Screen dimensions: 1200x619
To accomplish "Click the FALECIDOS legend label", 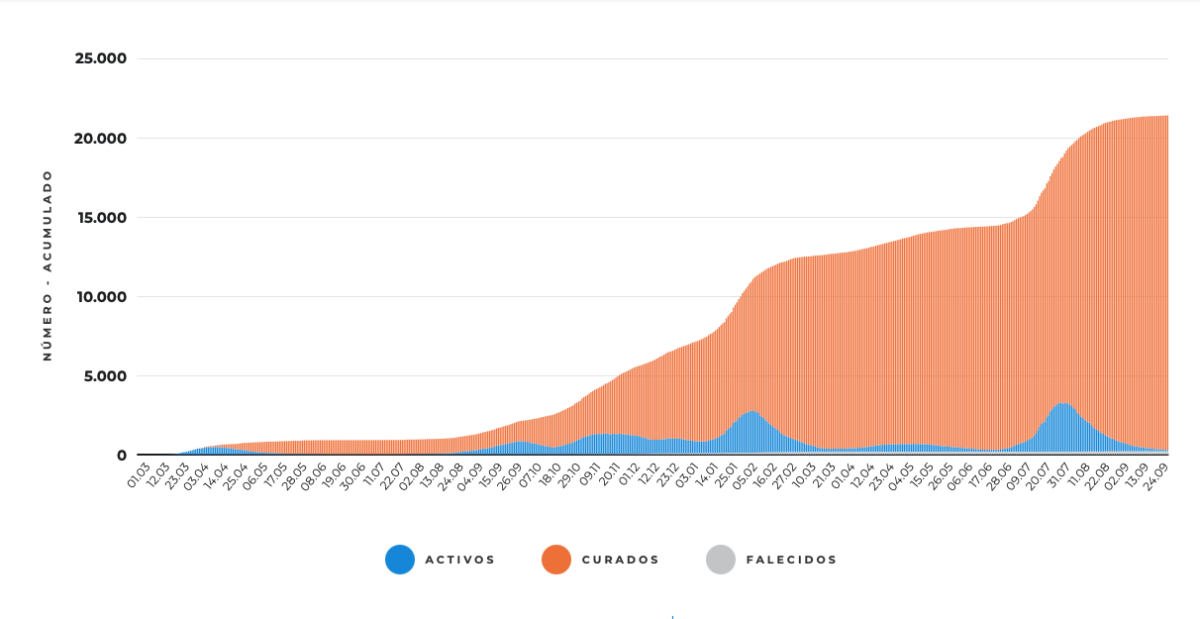I will pos(791,560).
